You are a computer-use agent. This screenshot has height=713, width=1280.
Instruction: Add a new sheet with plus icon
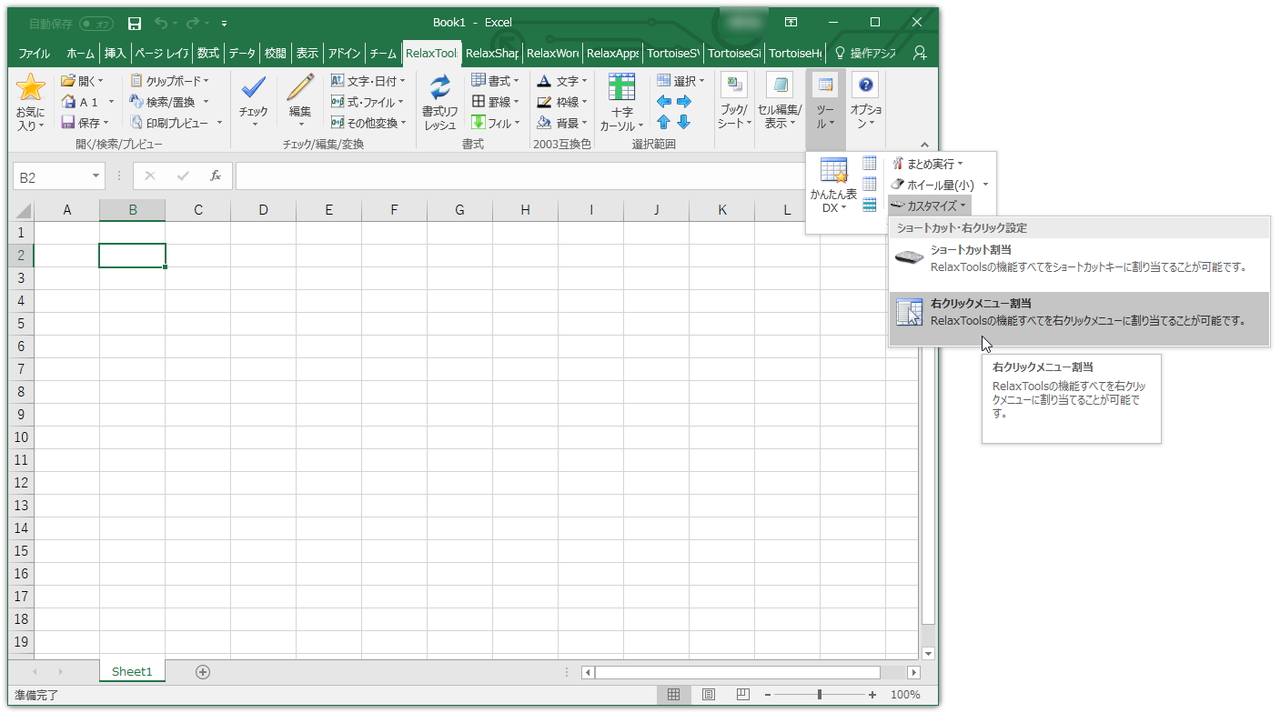(203, 672)
